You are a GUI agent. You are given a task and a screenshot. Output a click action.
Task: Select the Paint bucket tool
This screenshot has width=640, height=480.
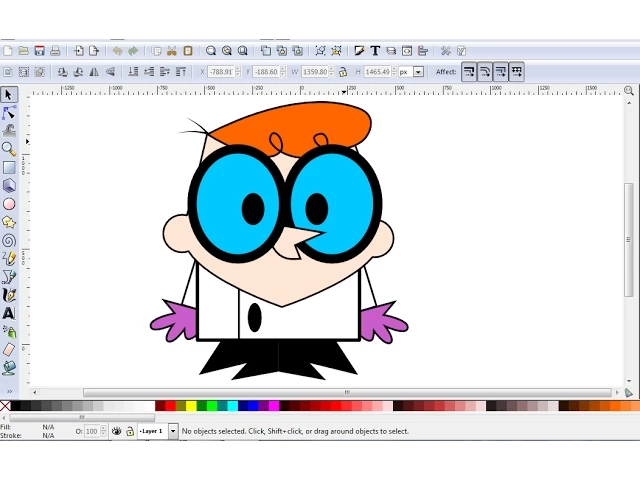click(9, 368)
